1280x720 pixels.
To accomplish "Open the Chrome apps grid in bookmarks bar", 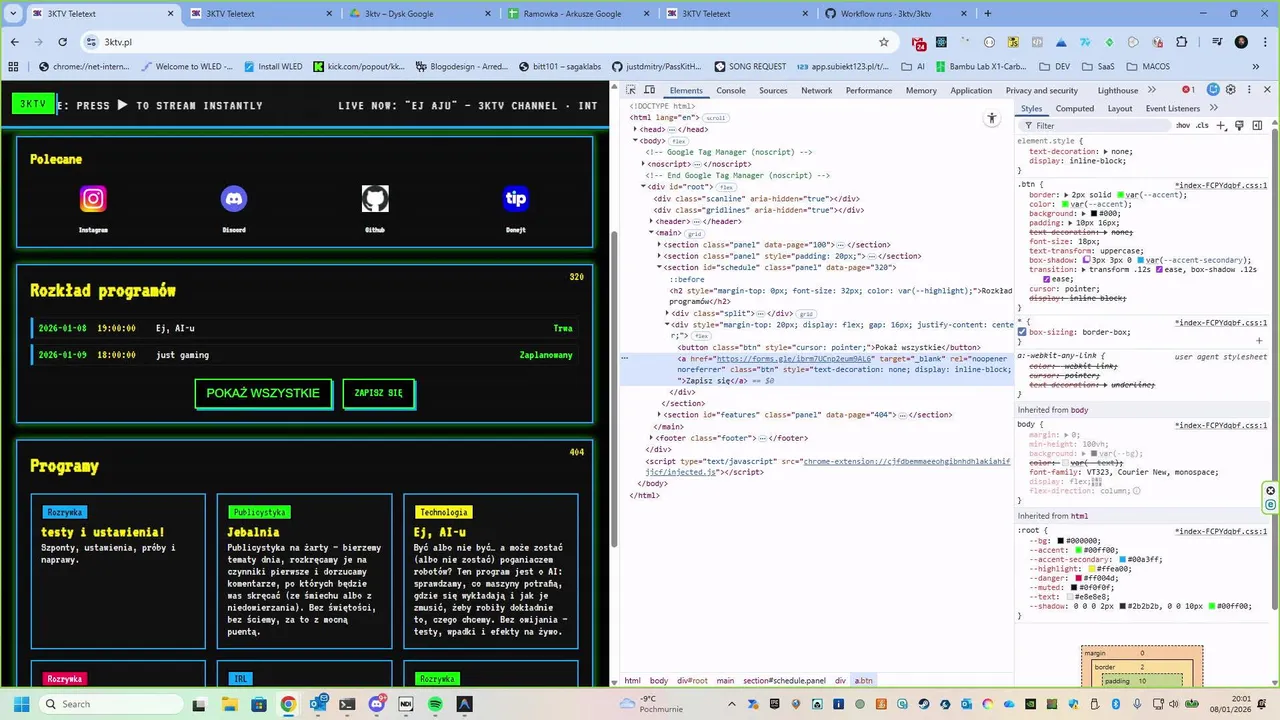I will (13, 67).
